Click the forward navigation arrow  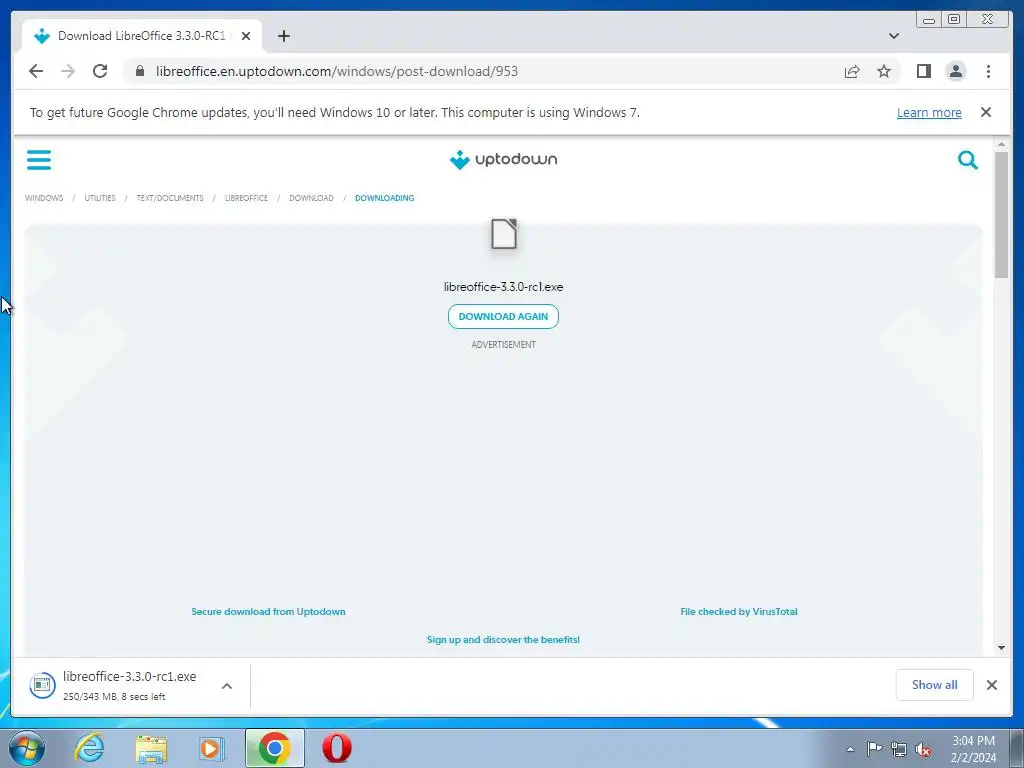[x=68, y=71]
